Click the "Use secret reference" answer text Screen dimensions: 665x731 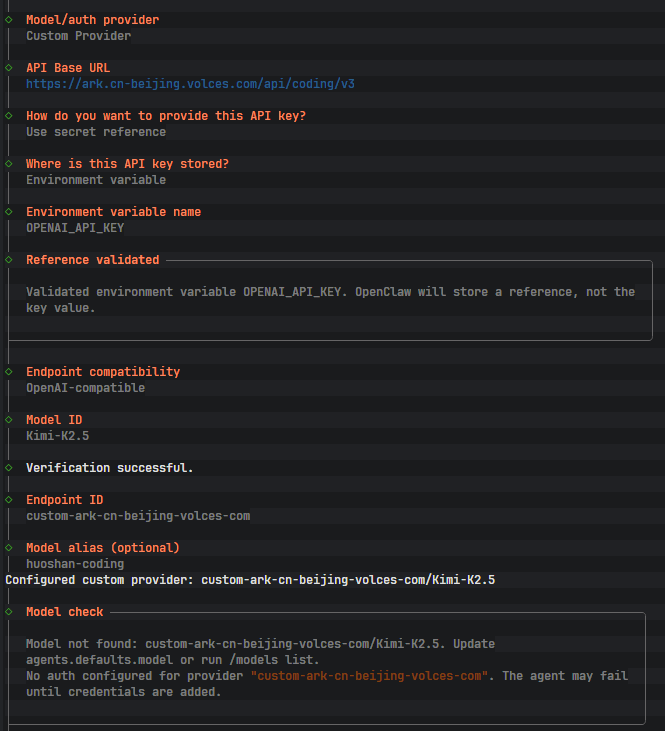pyautogui.click(x=96, y=132)
